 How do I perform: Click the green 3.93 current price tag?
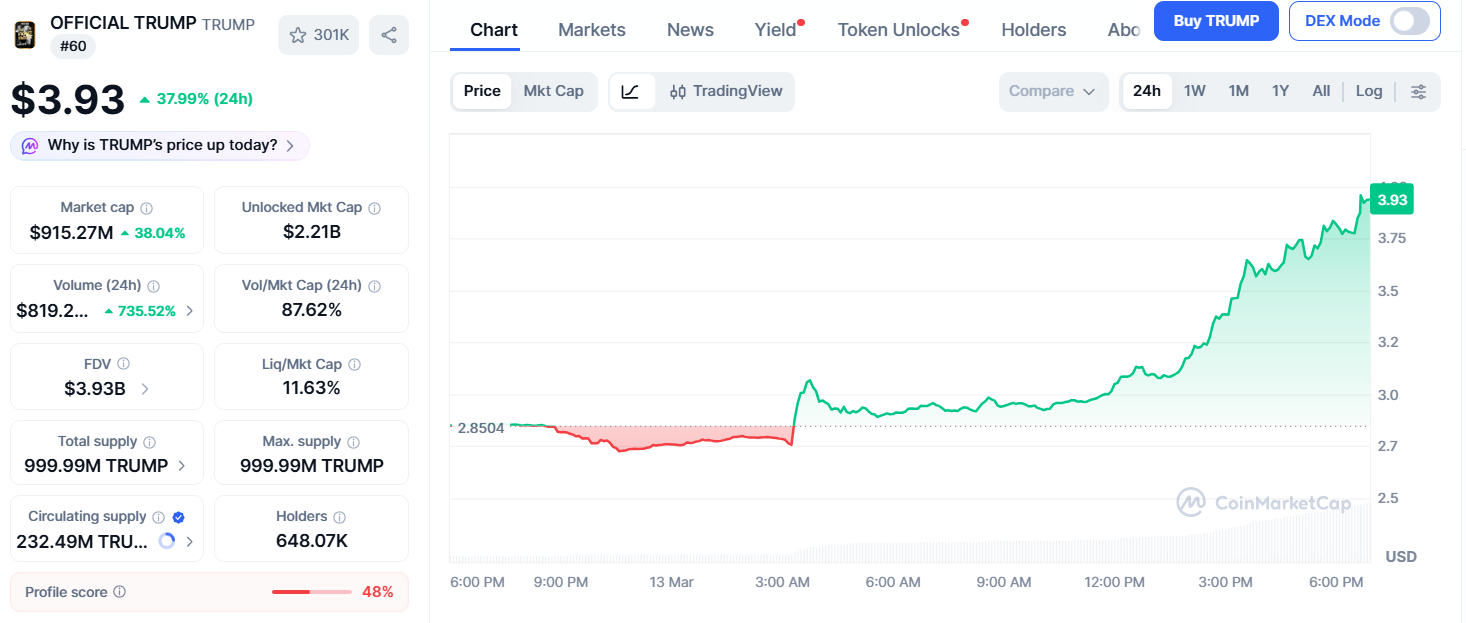[1391, 200]
